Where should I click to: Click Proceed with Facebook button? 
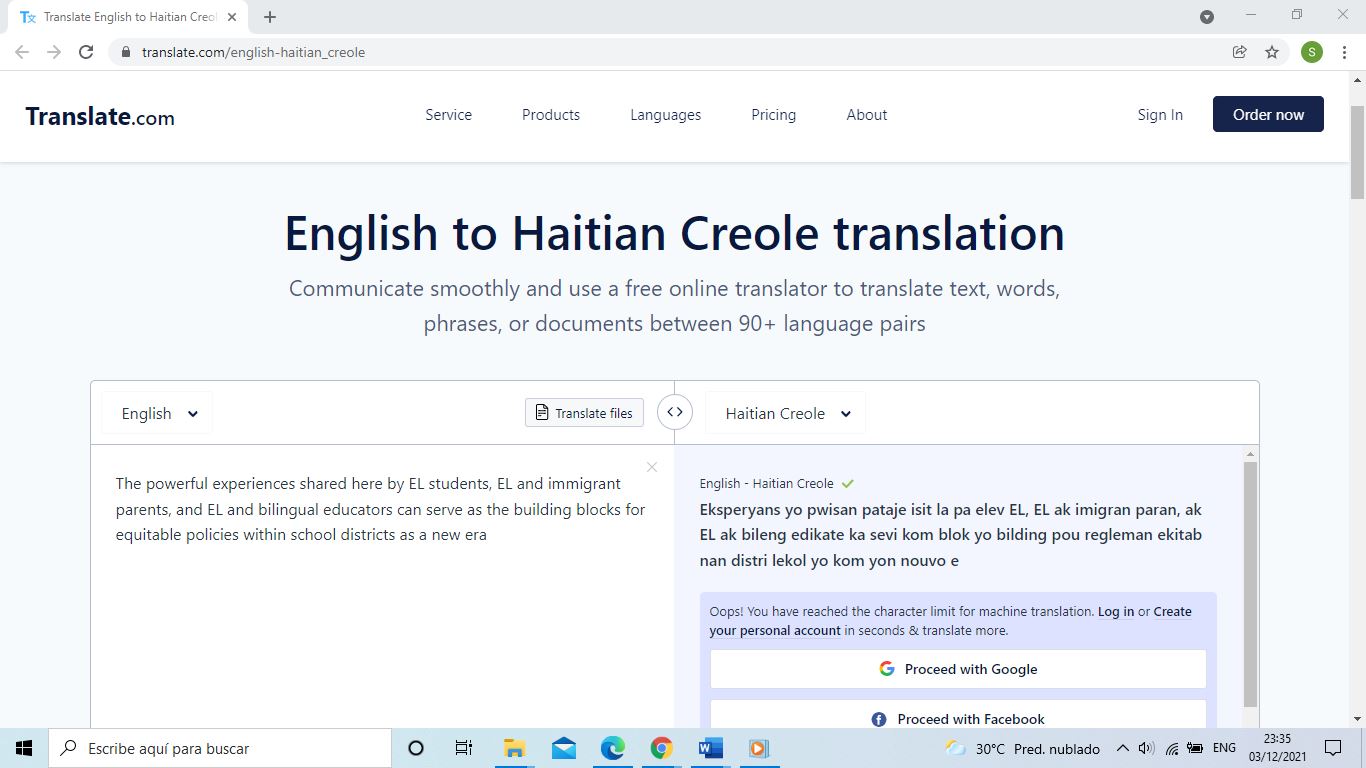tap(958, 714)
